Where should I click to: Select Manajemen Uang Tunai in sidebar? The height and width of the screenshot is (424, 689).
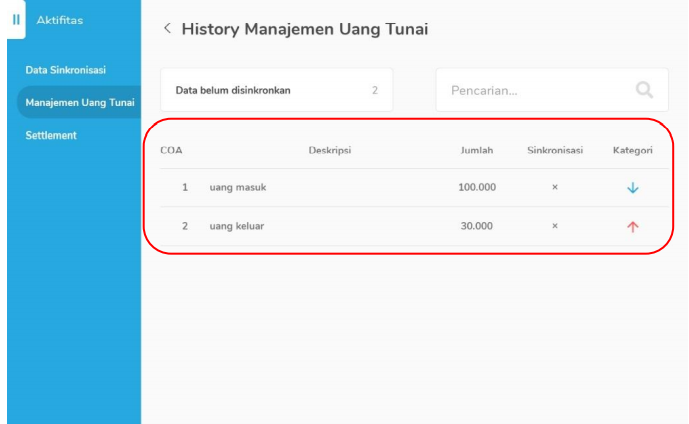(80, 102)
